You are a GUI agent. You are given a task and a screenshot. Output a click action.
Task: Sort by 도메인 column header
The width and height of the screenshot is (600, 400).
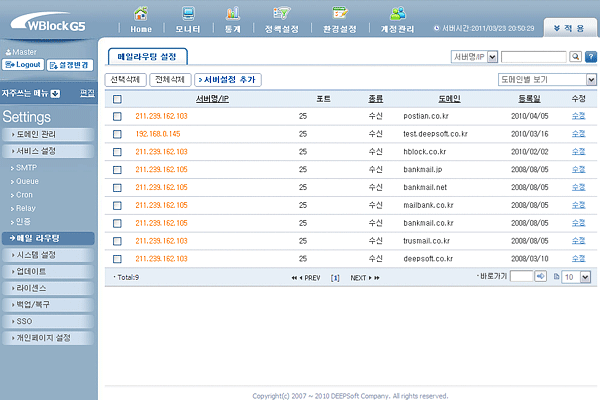pyautogui.click(x=449, y=99)
